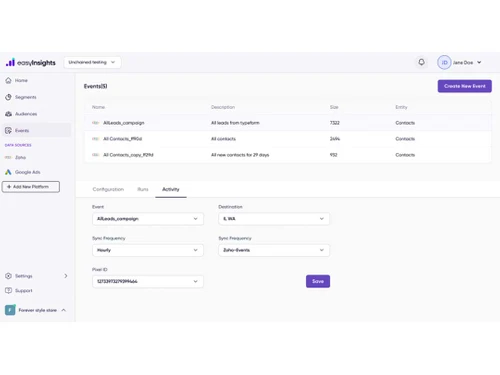Open the Pixel ID dropdown

click(x=148, y=281)
